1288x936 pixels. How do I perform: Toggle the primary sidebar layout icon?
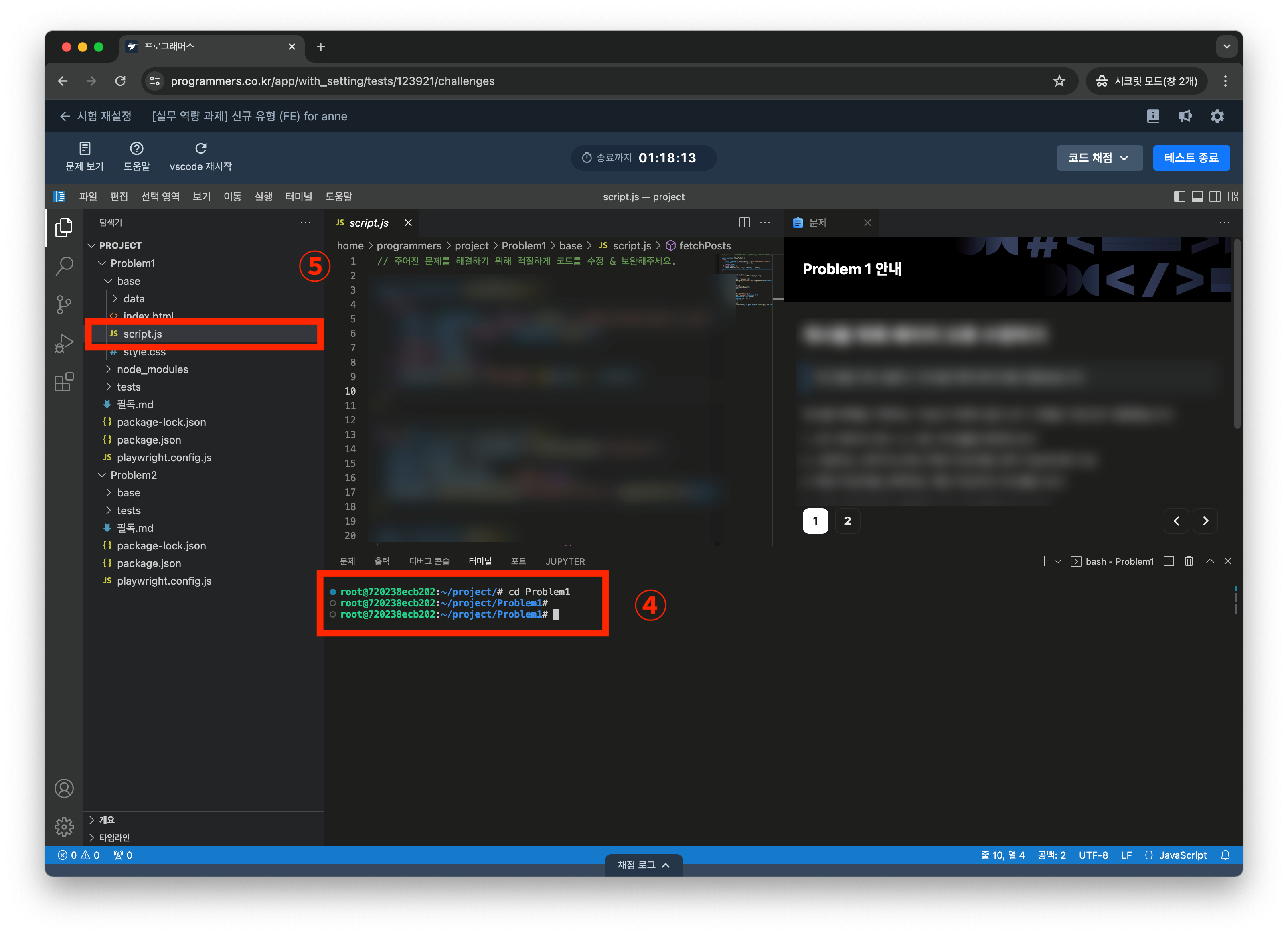(x=1179, y=197)
